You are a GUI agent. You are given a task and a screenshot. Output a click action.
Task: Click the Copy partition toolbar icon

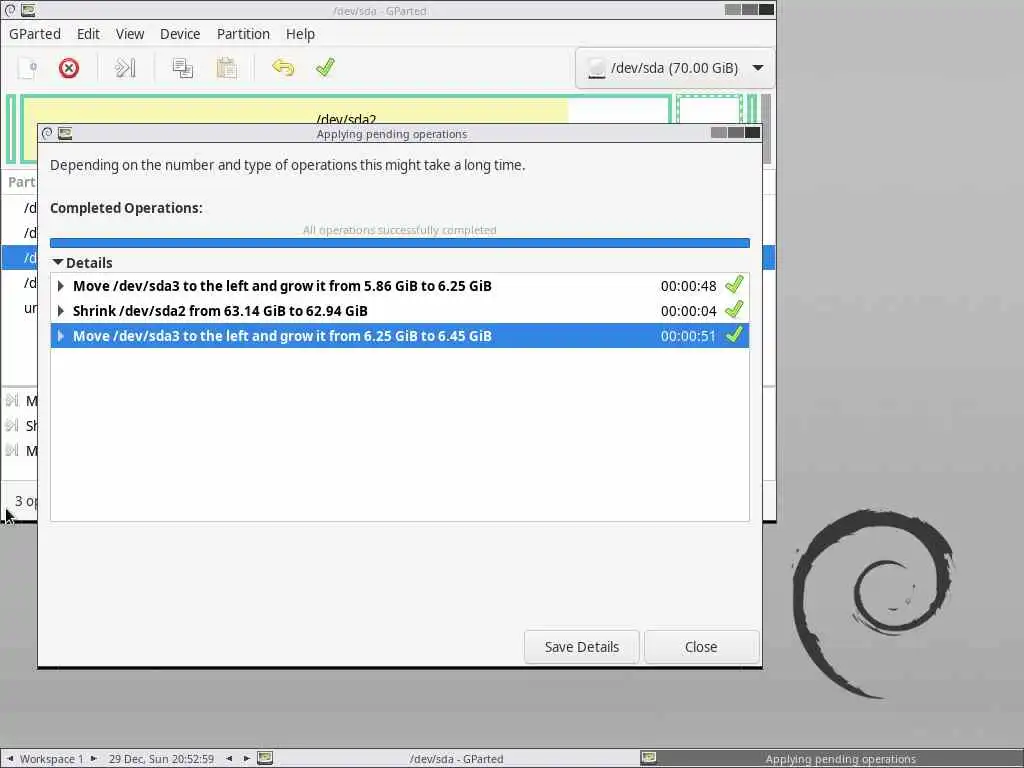(x=182, y=68)
